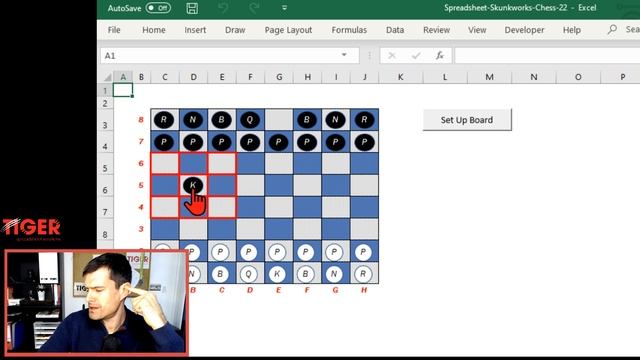The image size is (640, 360).
Task: Click the black queen piece on rank 8
Action: [250, 120]
